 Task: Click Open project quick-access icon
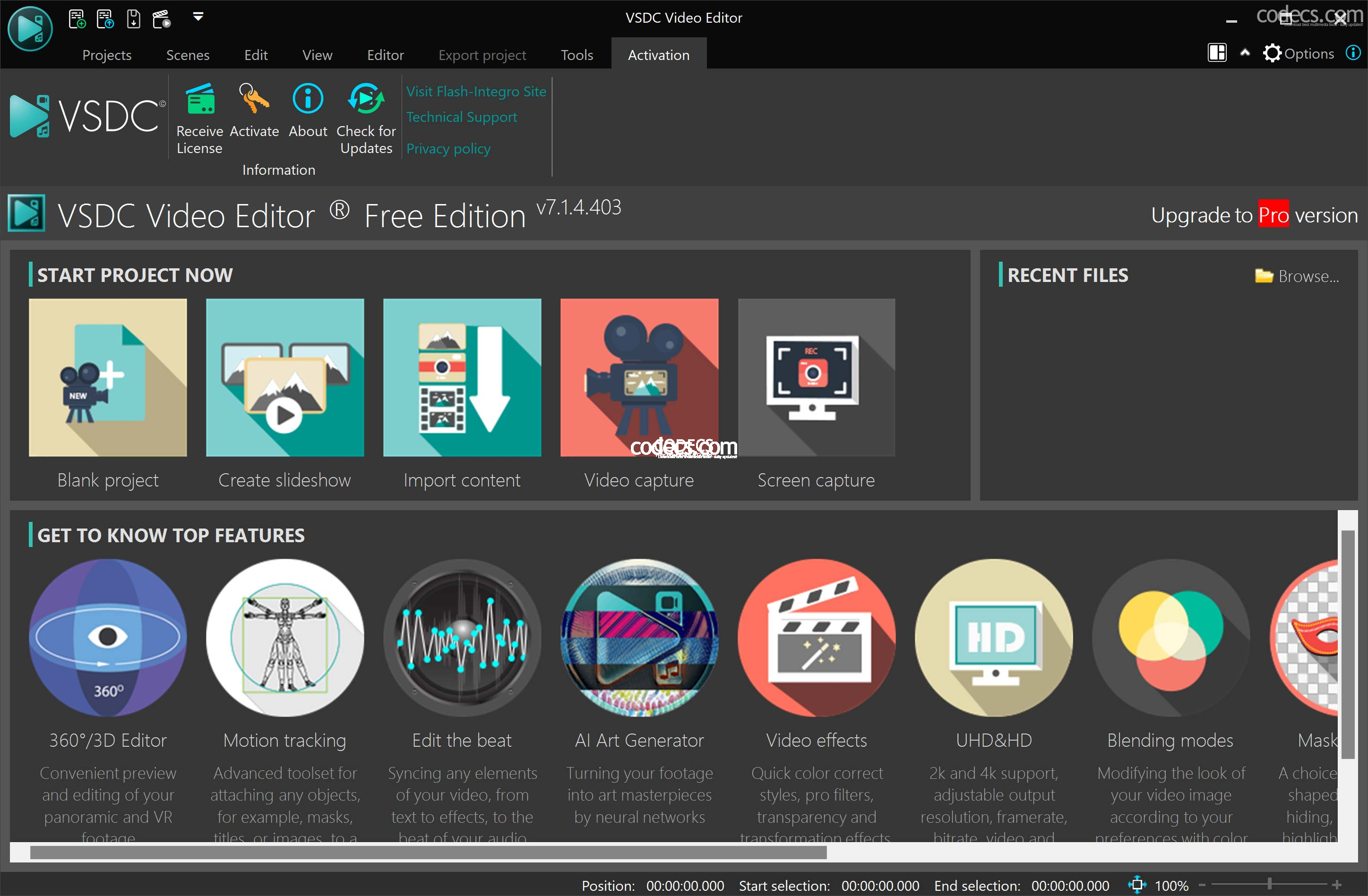click(105, 19)
